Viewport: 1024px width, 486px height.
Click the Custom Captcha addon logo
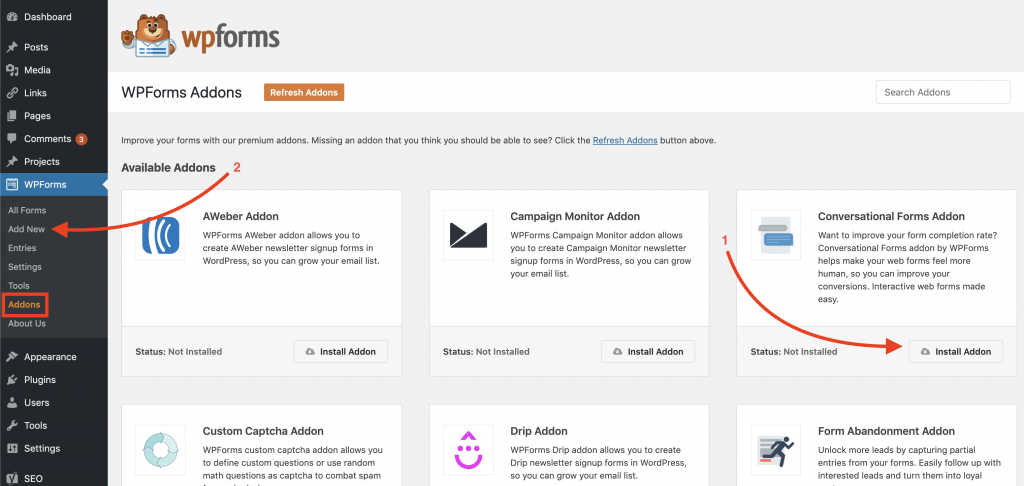(161, 450)
